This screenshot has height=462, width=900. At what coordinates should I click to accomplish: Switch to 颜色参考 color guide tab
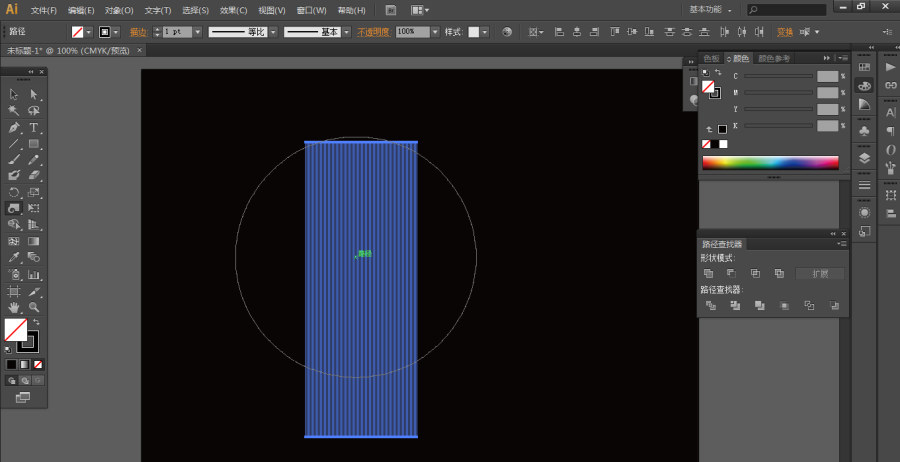coord(774,59)
